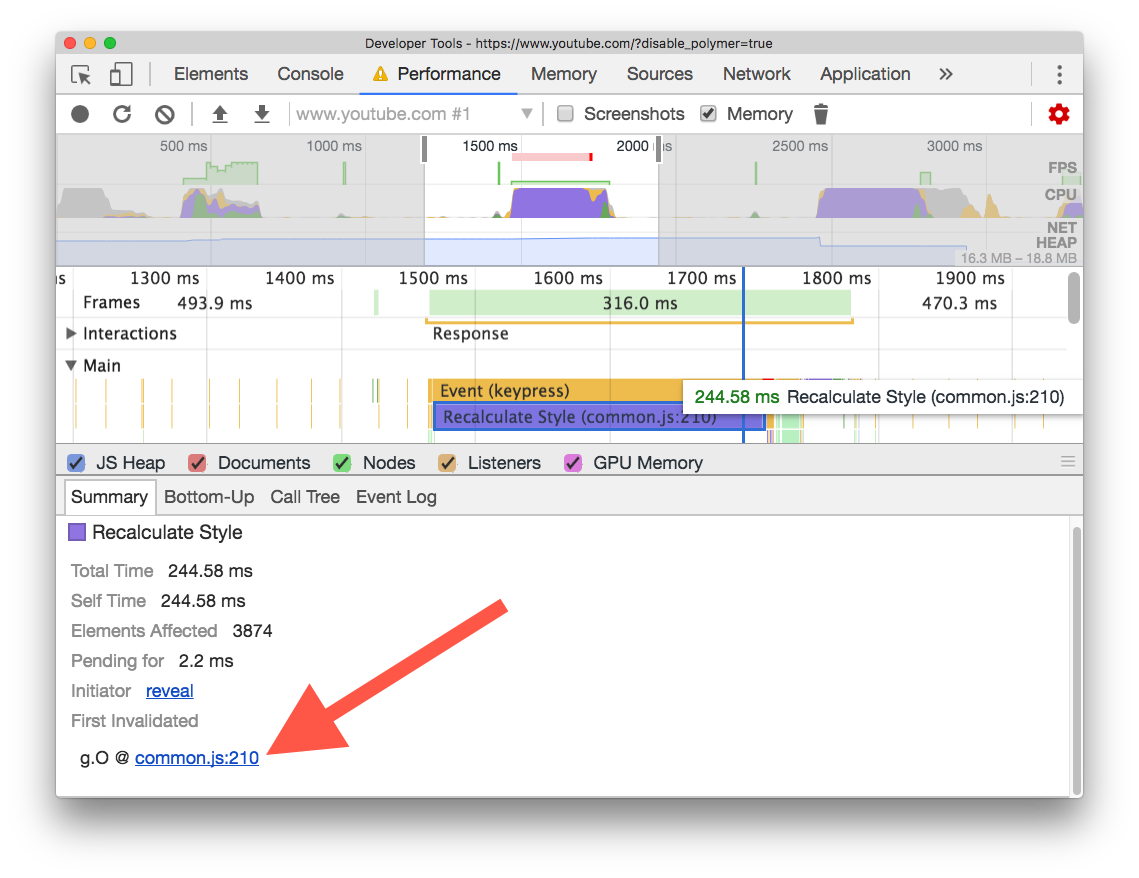Click the Response interaction bar label
Screen dimensions: 1139x878
click(470, 333)
